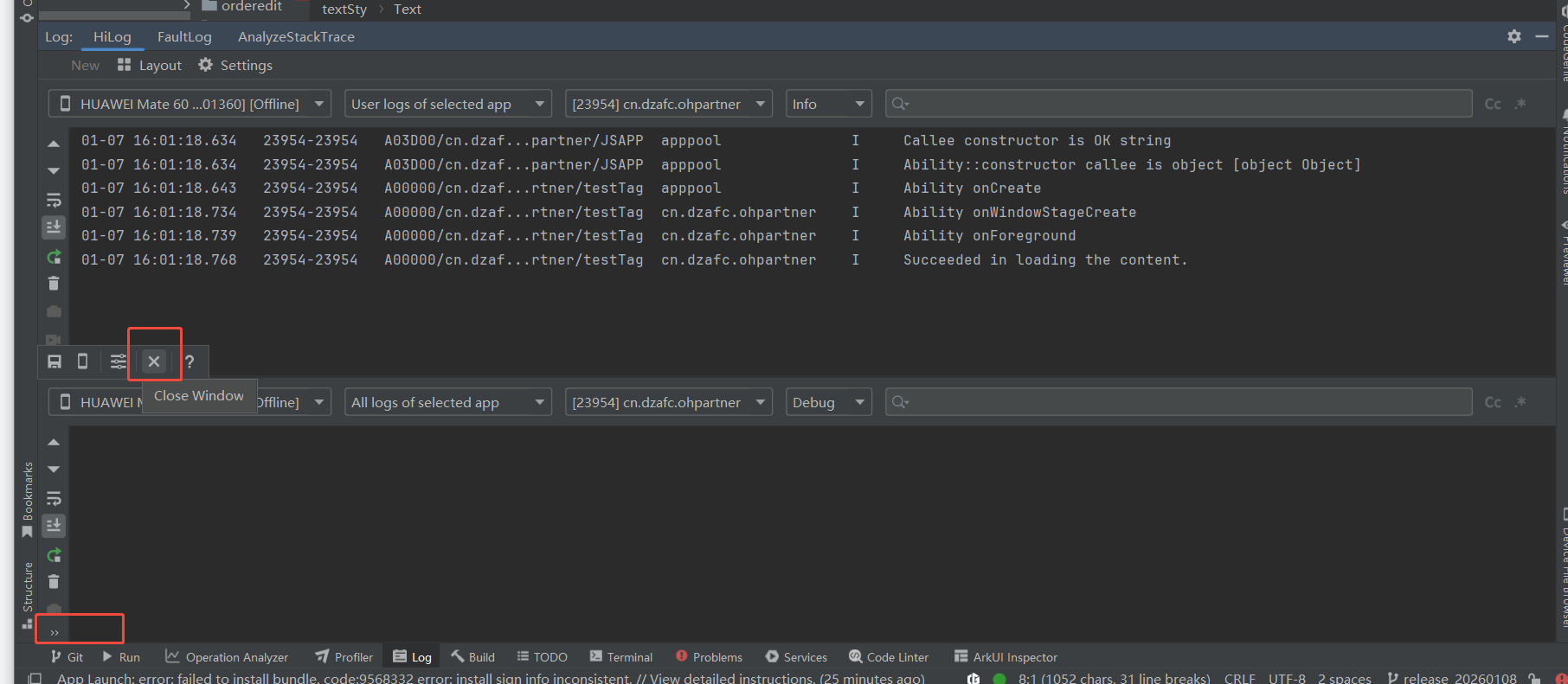The height and width of the screenshot is (684, 1568).
Task: Clear the upper log with trash icon
Action: point(54,284)
